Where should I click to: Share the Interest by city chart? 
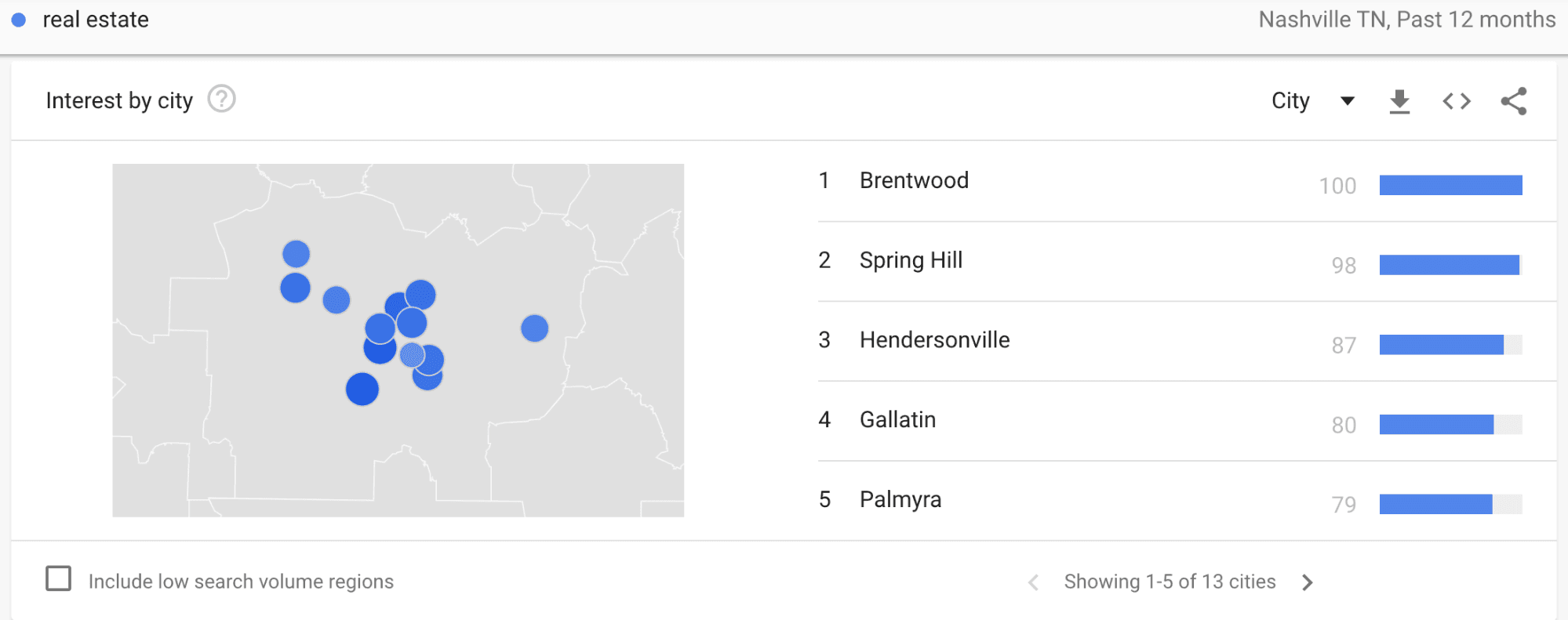coord(1514,101)
